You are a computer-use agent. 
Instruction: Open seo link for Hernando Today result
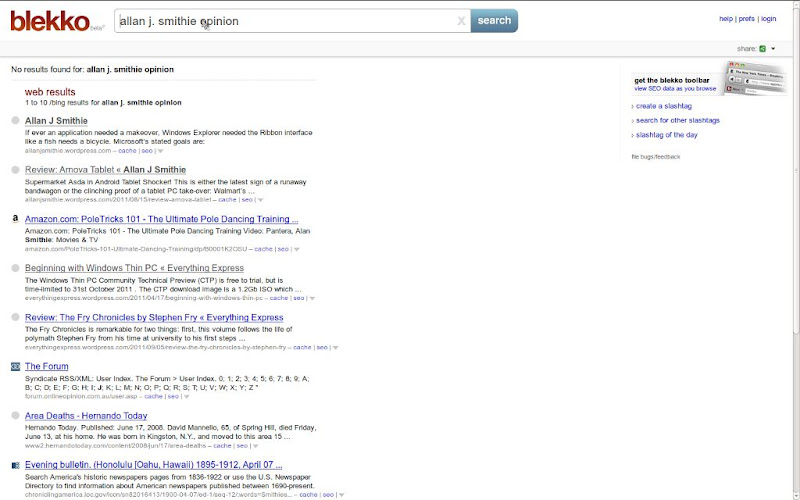point(242,446)
